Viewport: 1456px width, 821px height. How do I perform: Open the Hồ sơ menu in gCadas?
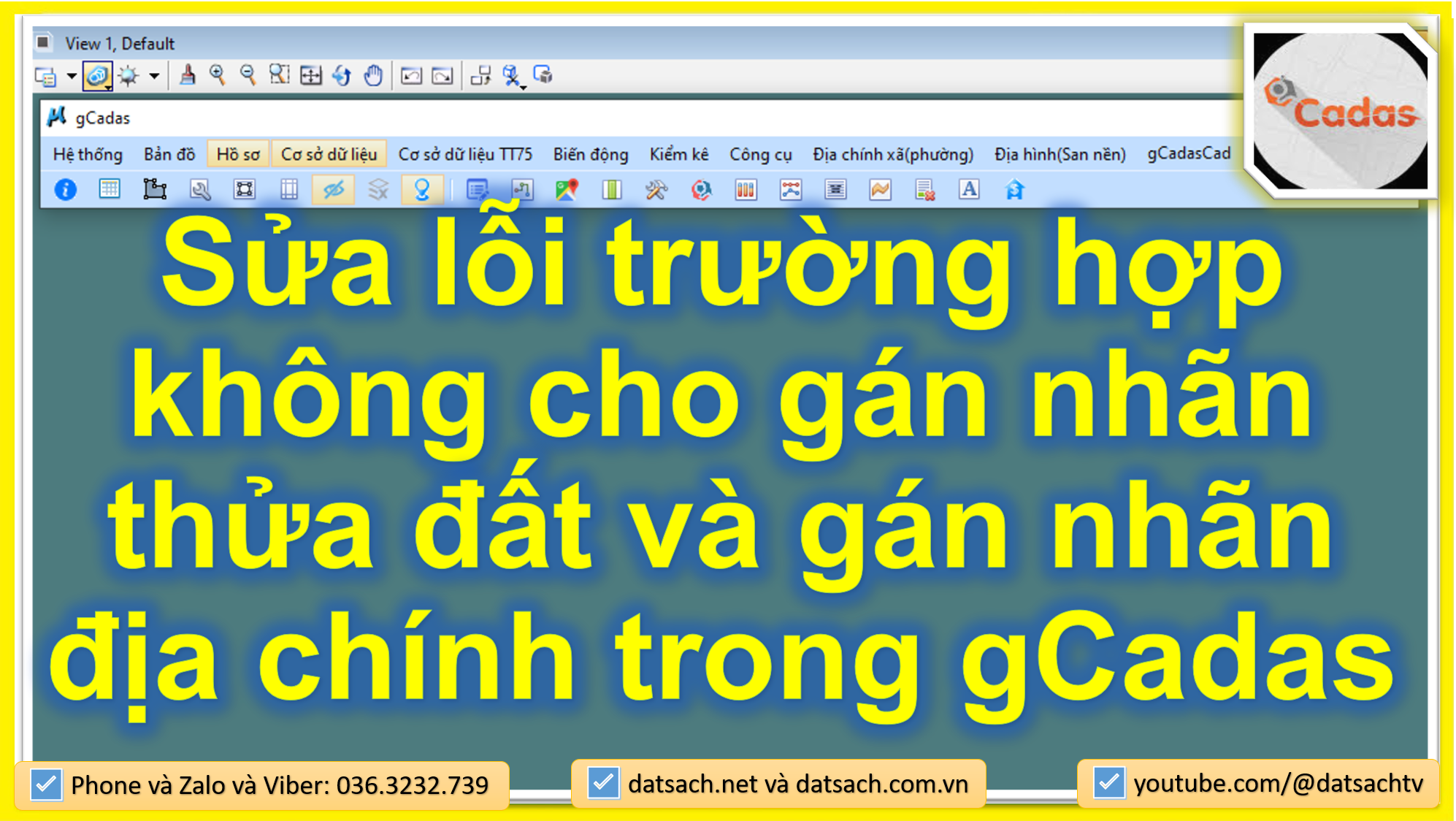(x=237, y=154)
